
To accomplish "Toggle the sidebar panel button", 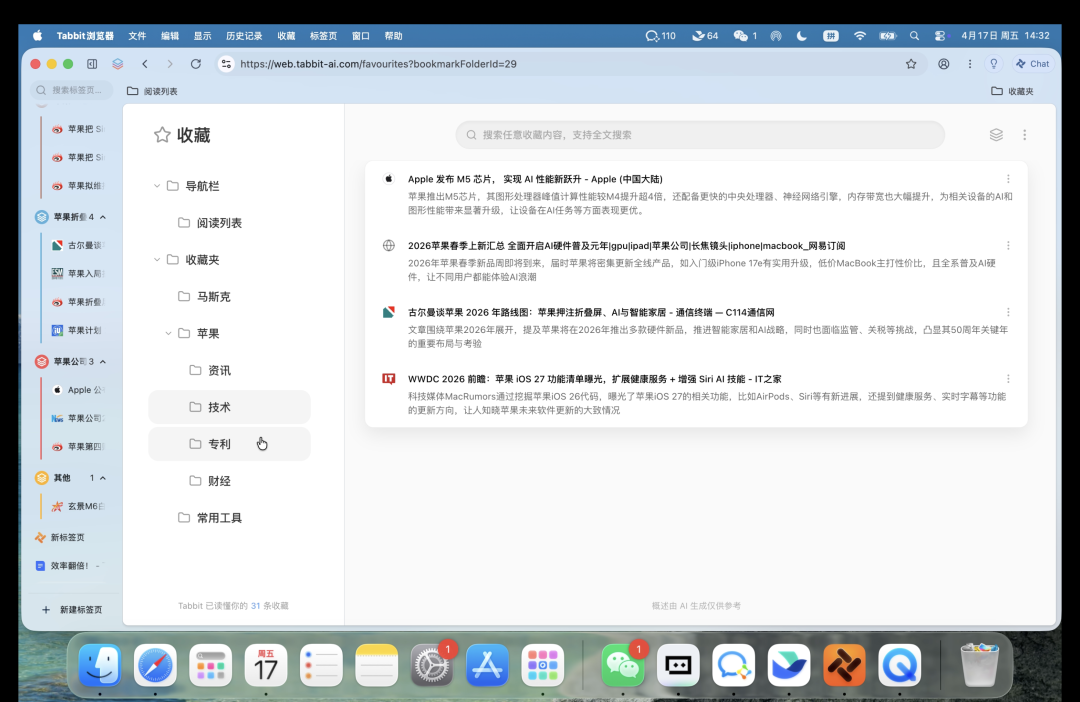I will 92,64.
